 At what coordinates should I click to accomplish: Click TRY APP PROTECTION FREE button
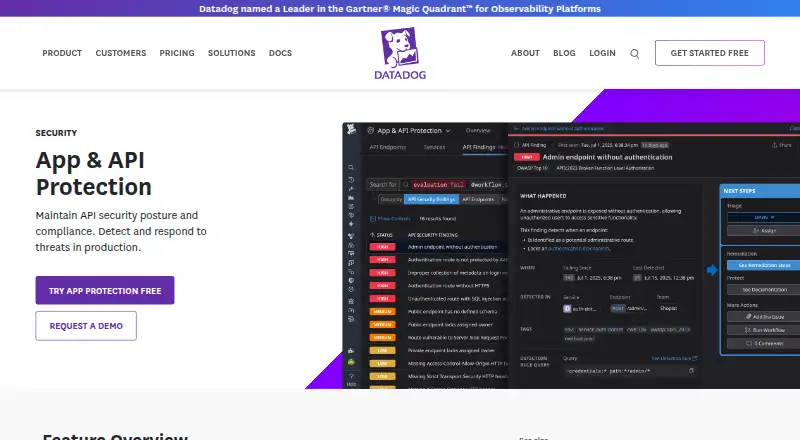pos(105,290)
